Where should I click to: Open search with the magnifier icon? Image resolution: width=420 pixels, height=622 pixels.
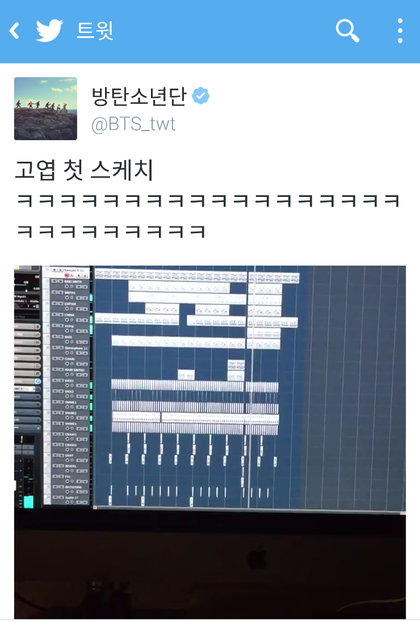click(x=347, y=31)
